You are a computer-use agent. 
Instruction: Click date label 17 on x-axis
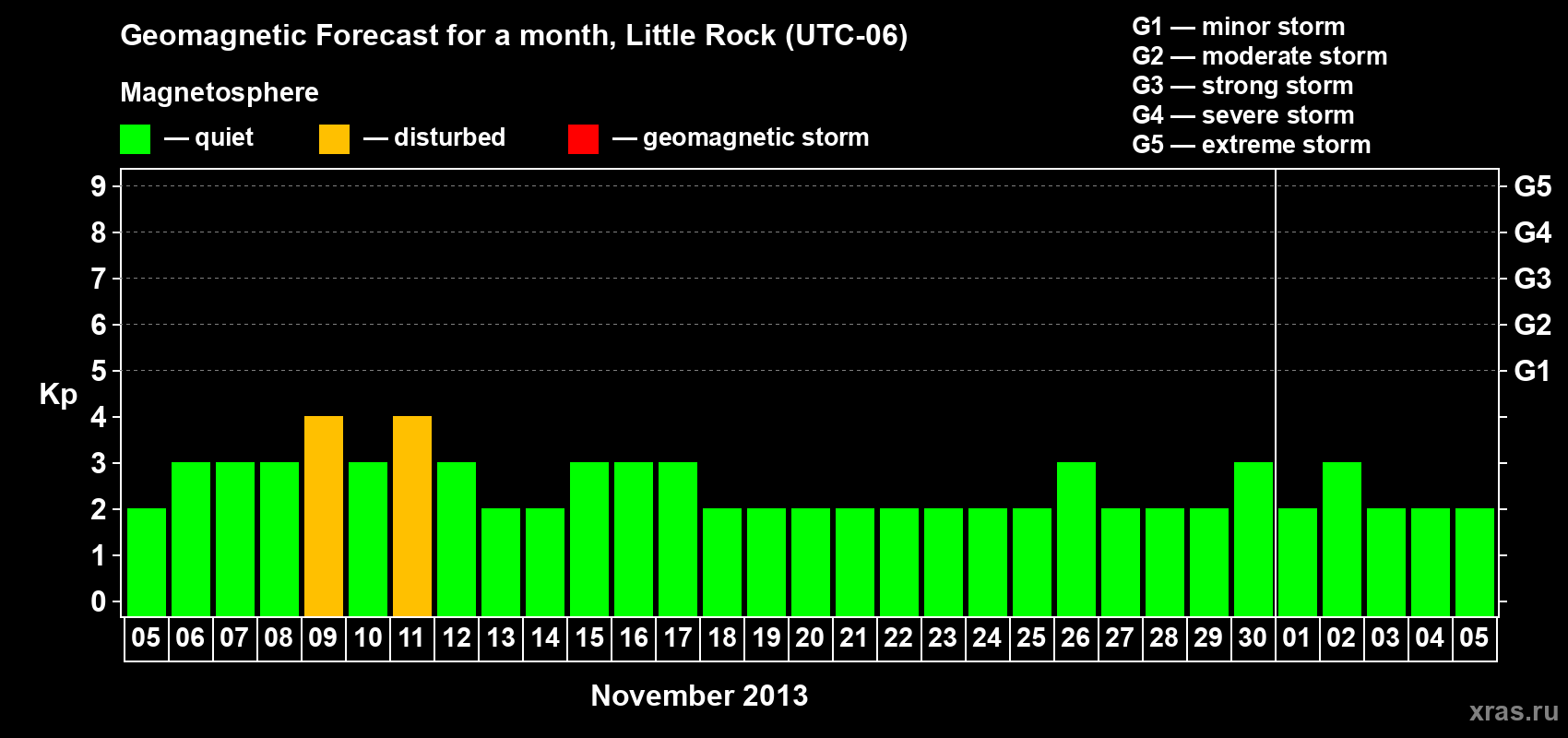(x=678, y=637)
